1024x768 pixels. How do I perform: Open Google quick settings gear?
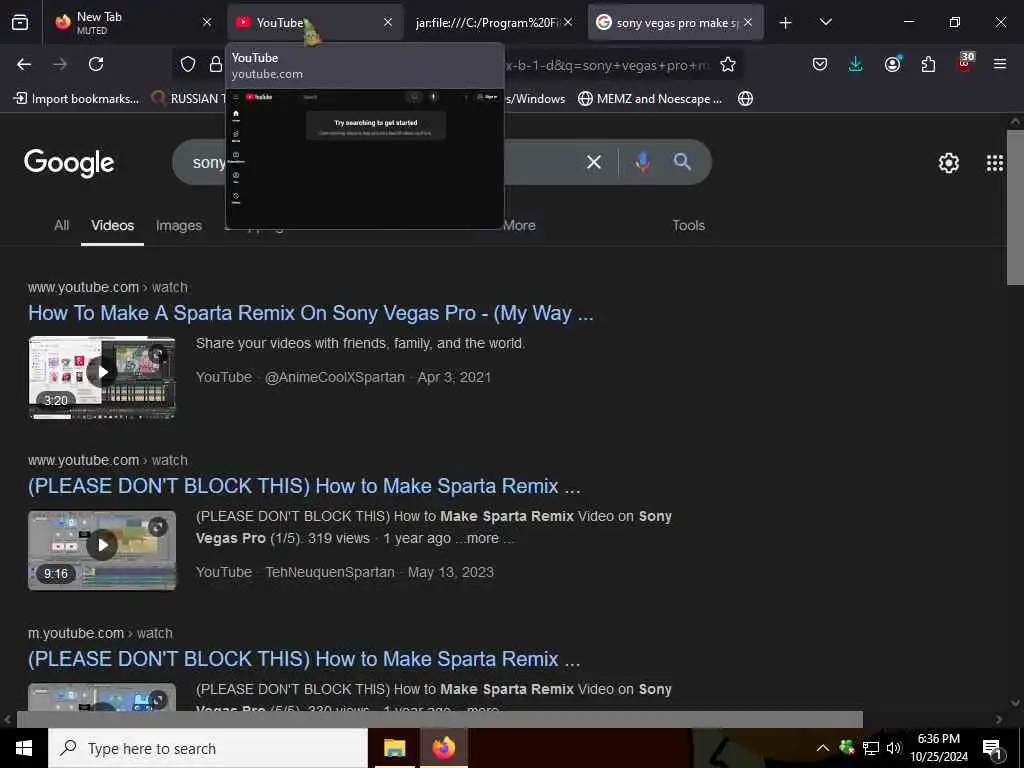pos(948,163)
